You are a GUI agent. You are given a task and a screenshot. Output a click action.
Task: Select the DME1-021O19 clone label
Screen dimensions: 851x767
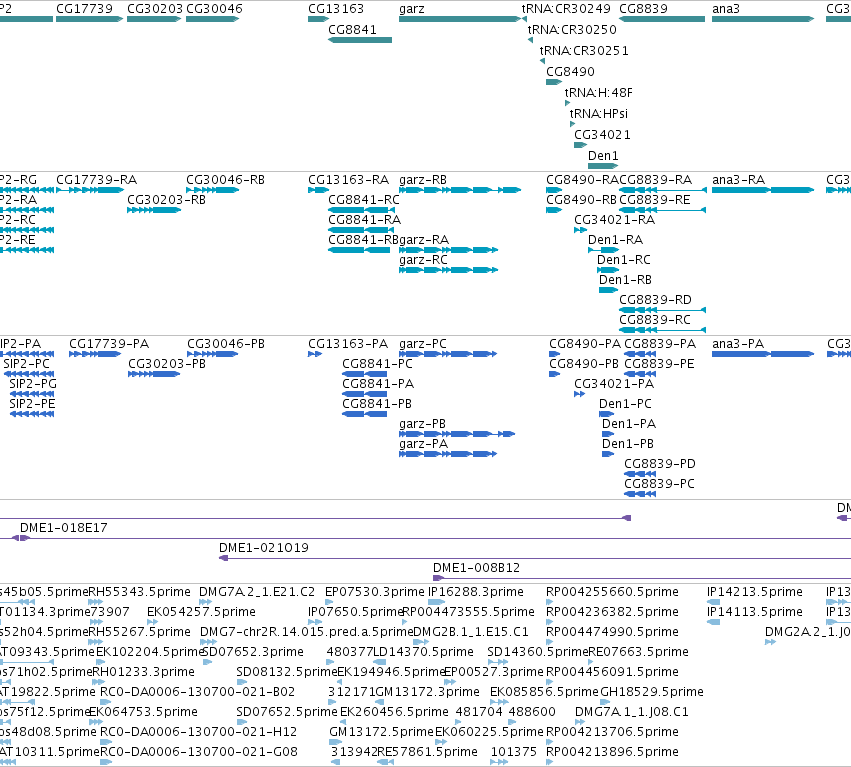pos(264,548)
